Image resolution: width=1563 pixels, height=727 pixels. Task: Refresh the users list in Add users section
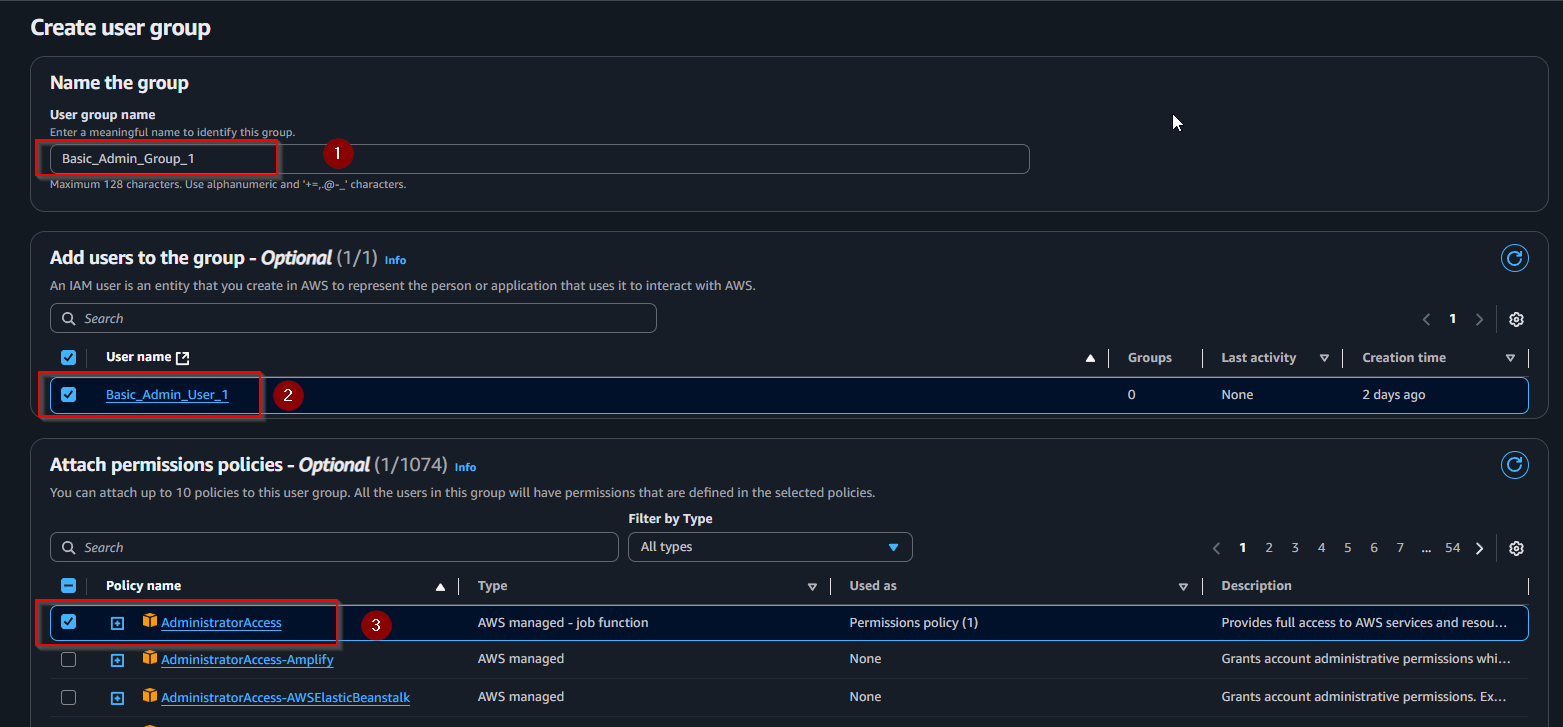[x=1515, y=258]
